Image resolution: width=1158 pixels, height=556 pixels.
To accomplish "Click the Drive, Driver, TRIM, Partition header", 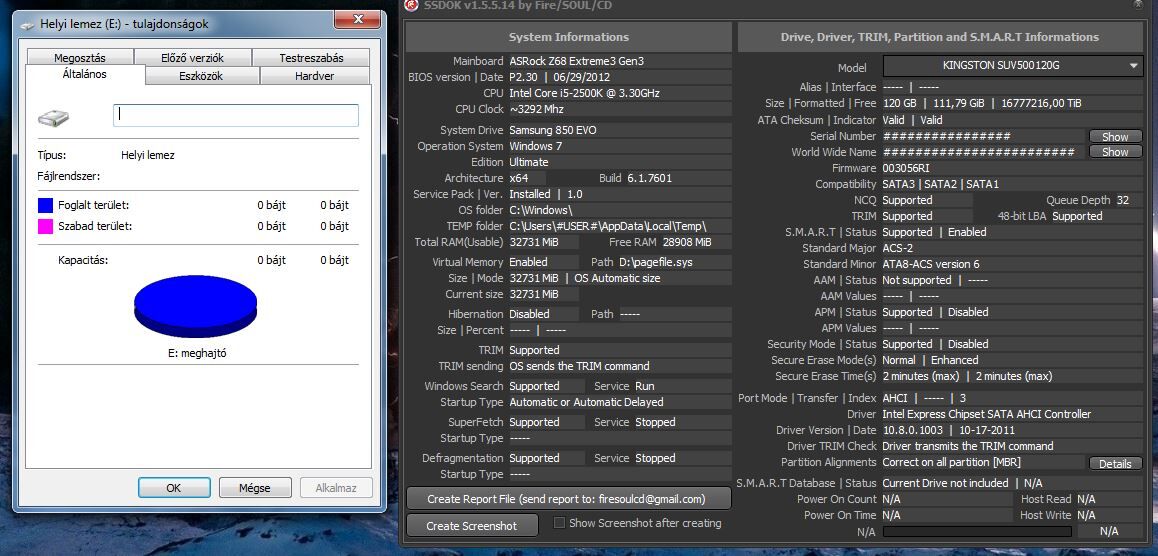I will click(939, 37).
